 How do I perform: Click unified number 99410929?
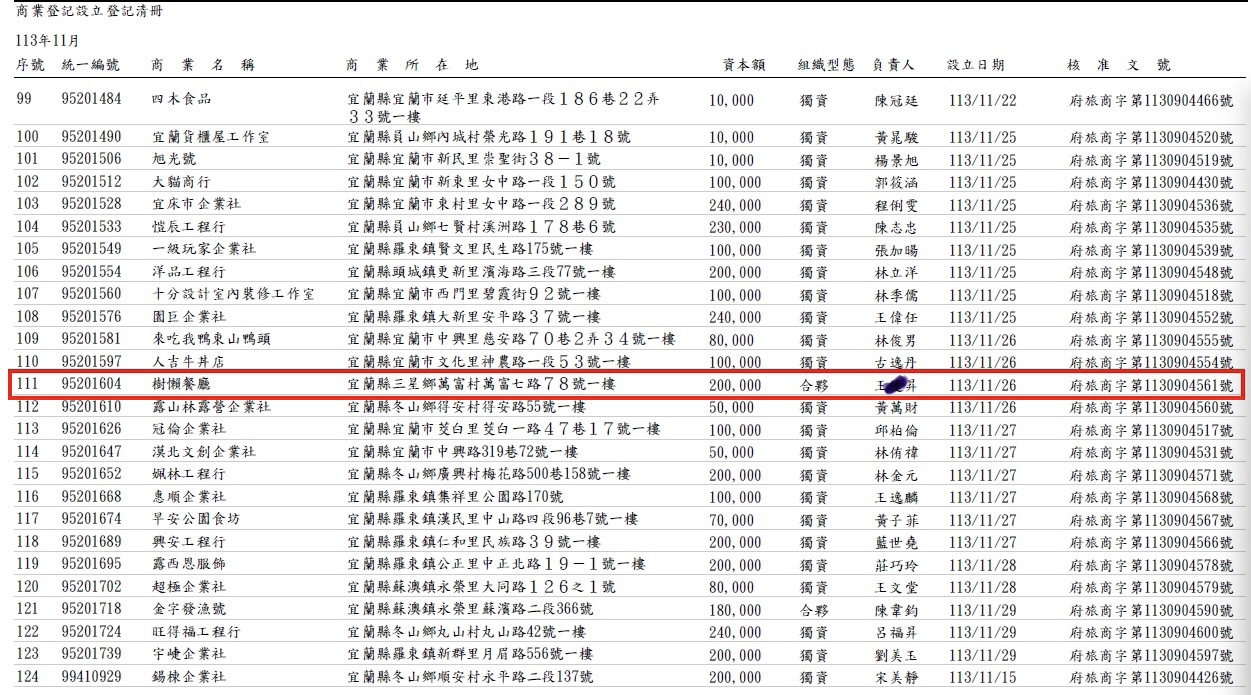[x=91, y=677]
